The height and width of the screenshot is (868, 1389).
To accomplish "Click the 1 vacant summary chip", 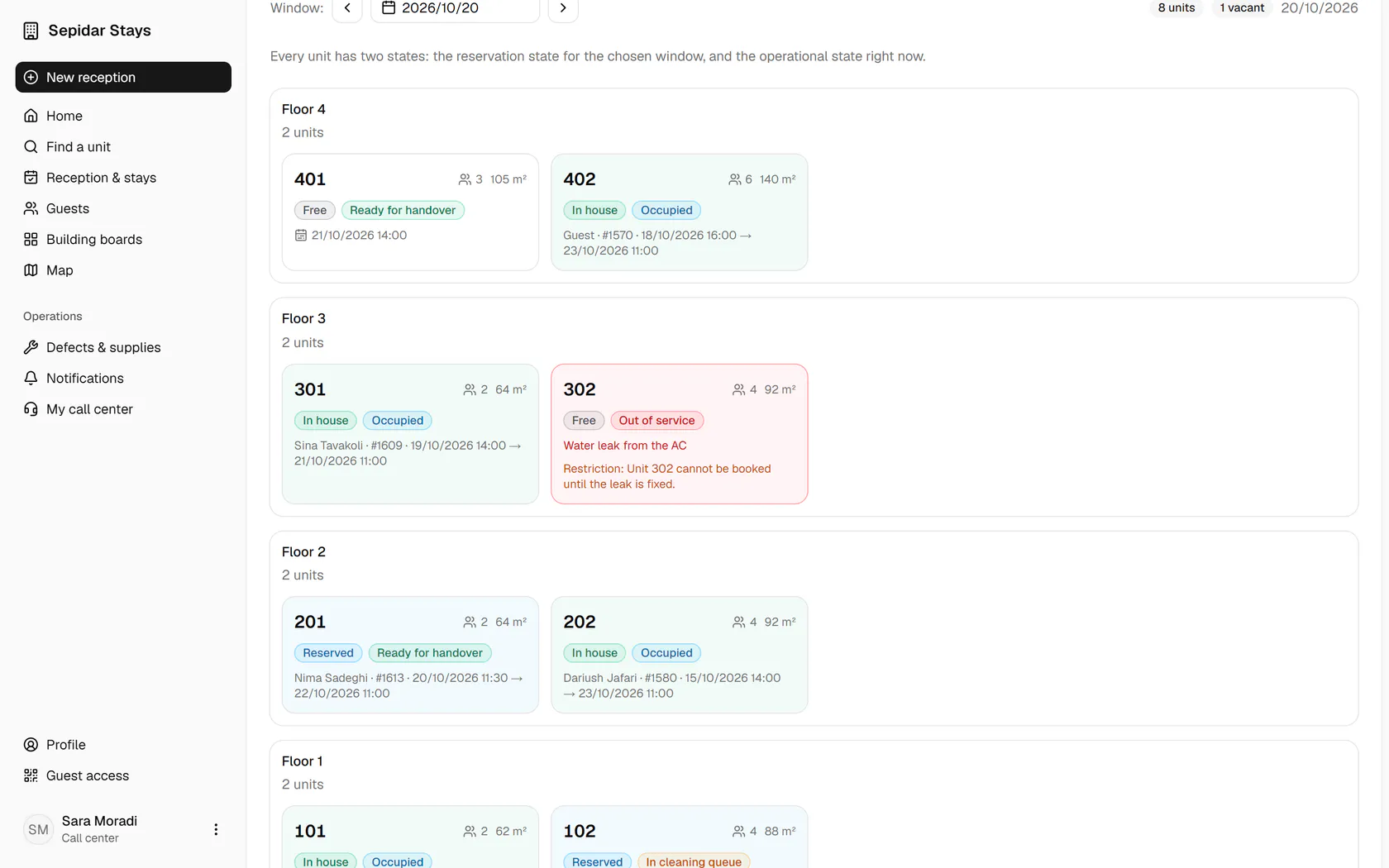I will [1242, 8].
